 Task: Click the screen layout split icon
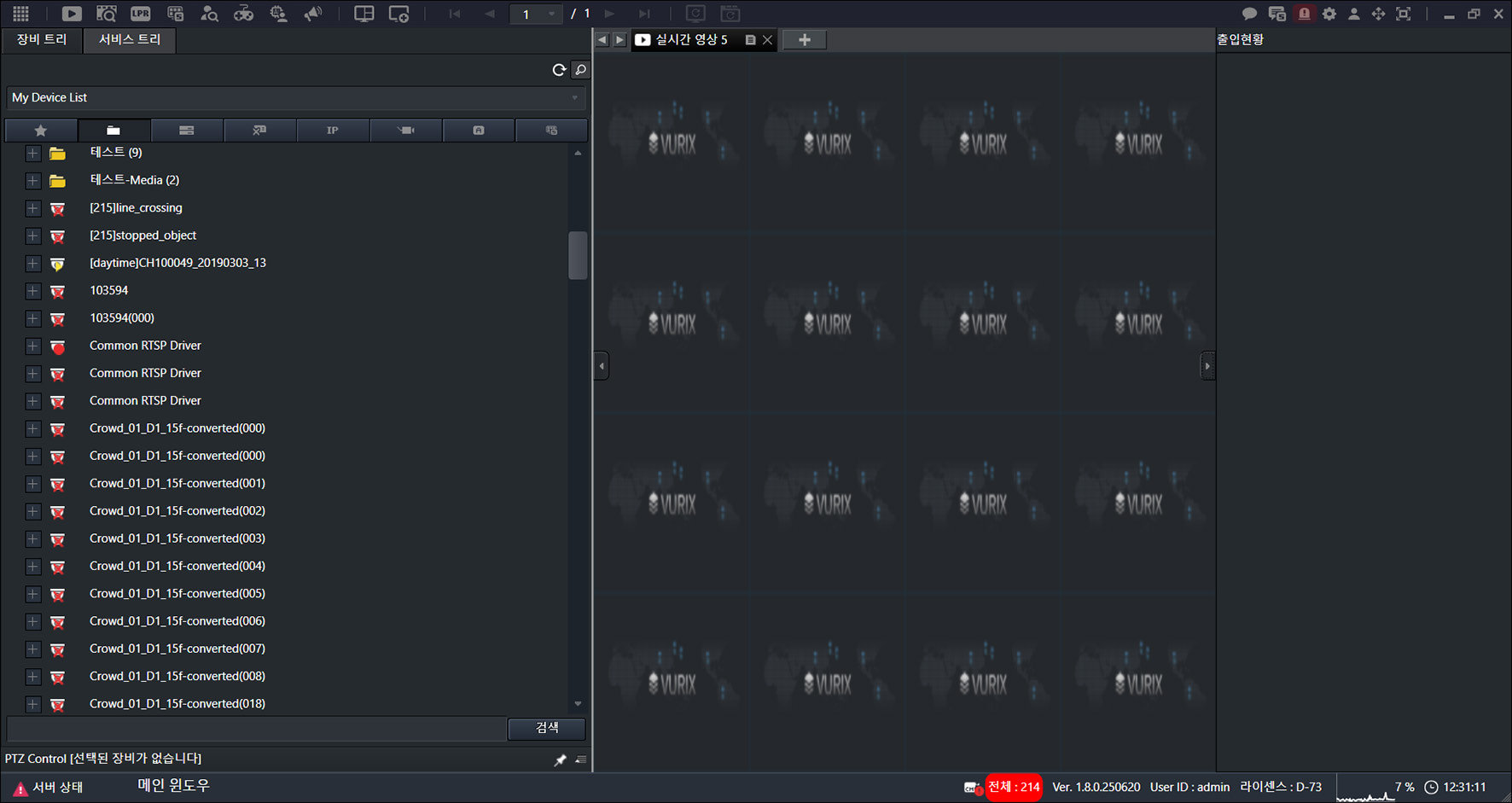coord(364,14)
